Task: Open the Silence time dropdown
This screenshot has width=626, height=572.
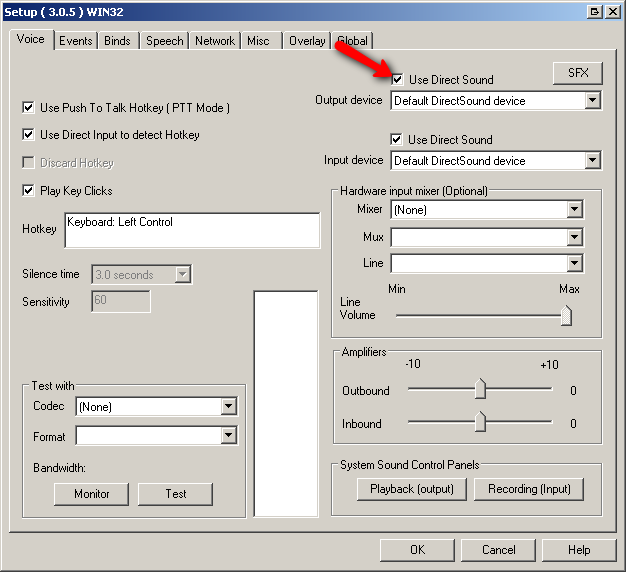Action: coord(182,275)
